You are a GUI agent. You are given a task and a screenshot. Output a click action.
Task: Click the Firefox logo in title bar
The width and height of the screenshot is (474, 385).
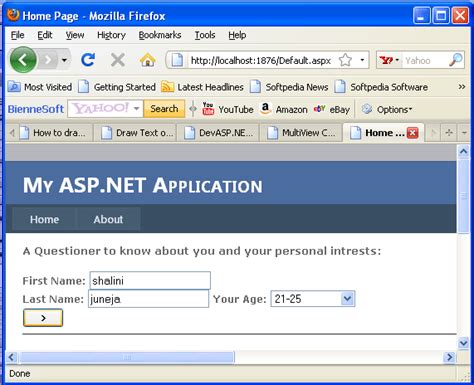point(13,15)
